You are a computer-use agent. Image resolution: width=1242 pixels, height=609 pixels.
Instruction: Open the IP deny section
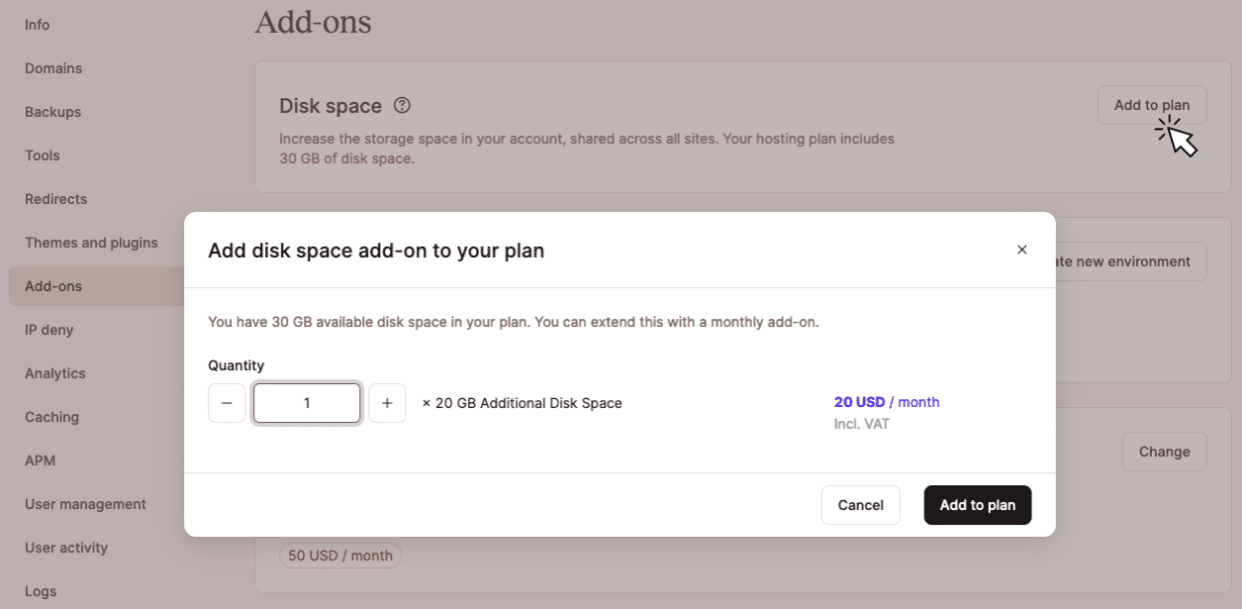(x=47, y=329)
